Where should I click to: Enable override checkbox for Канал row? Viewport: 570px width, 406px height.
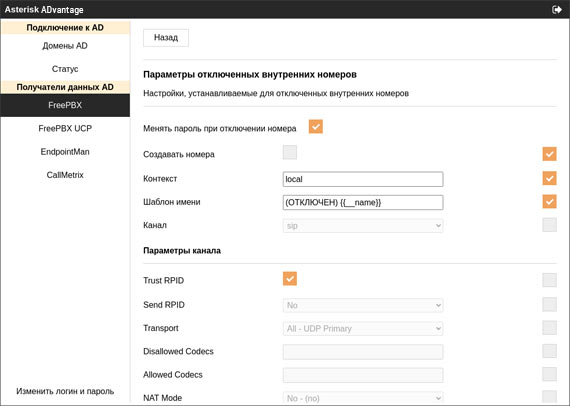click(x=549, y=225)
